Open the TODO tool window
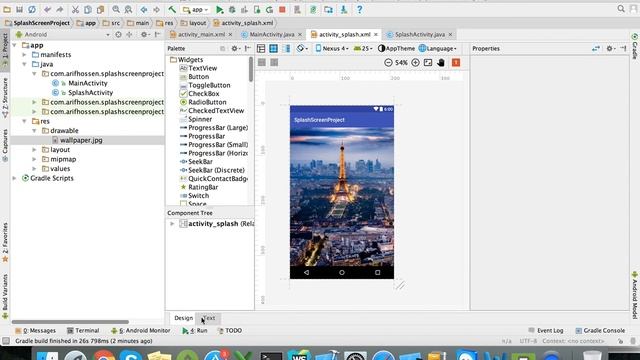This screenshot has height=360, width=640. pos(230,331)
